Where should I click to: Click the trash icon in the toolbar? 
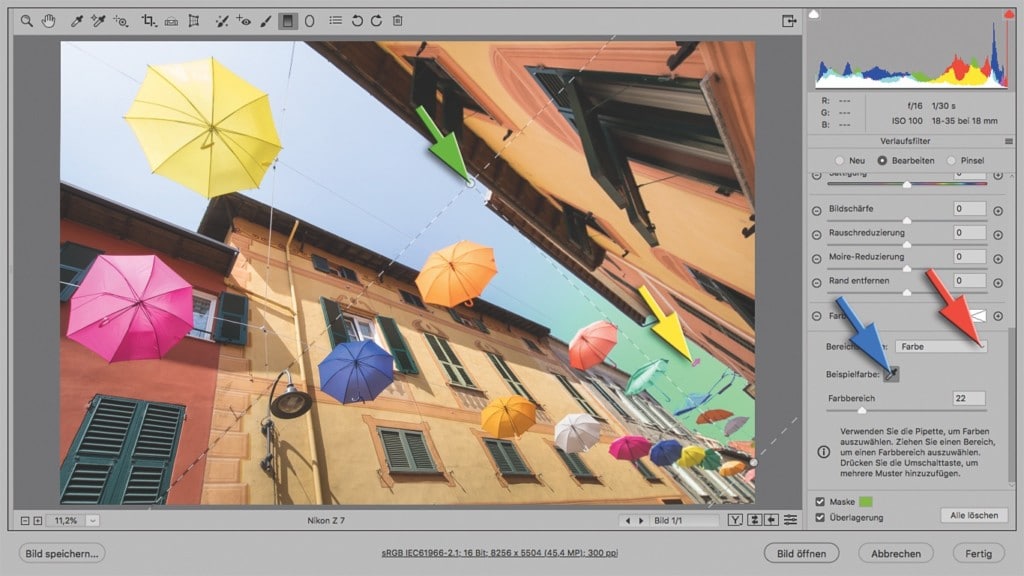397,21
